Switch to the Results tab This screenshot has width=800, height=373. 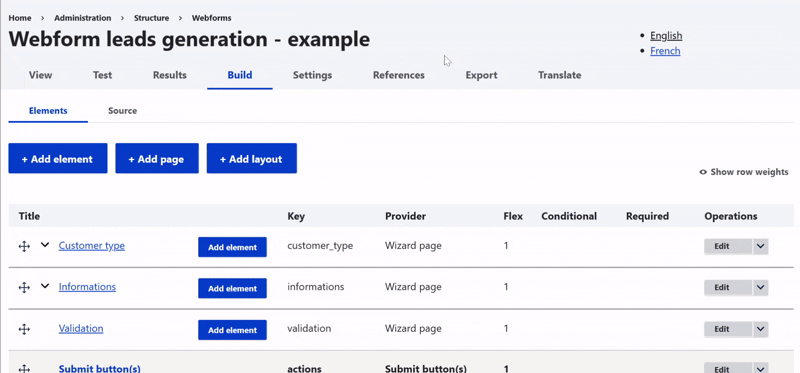169,75
